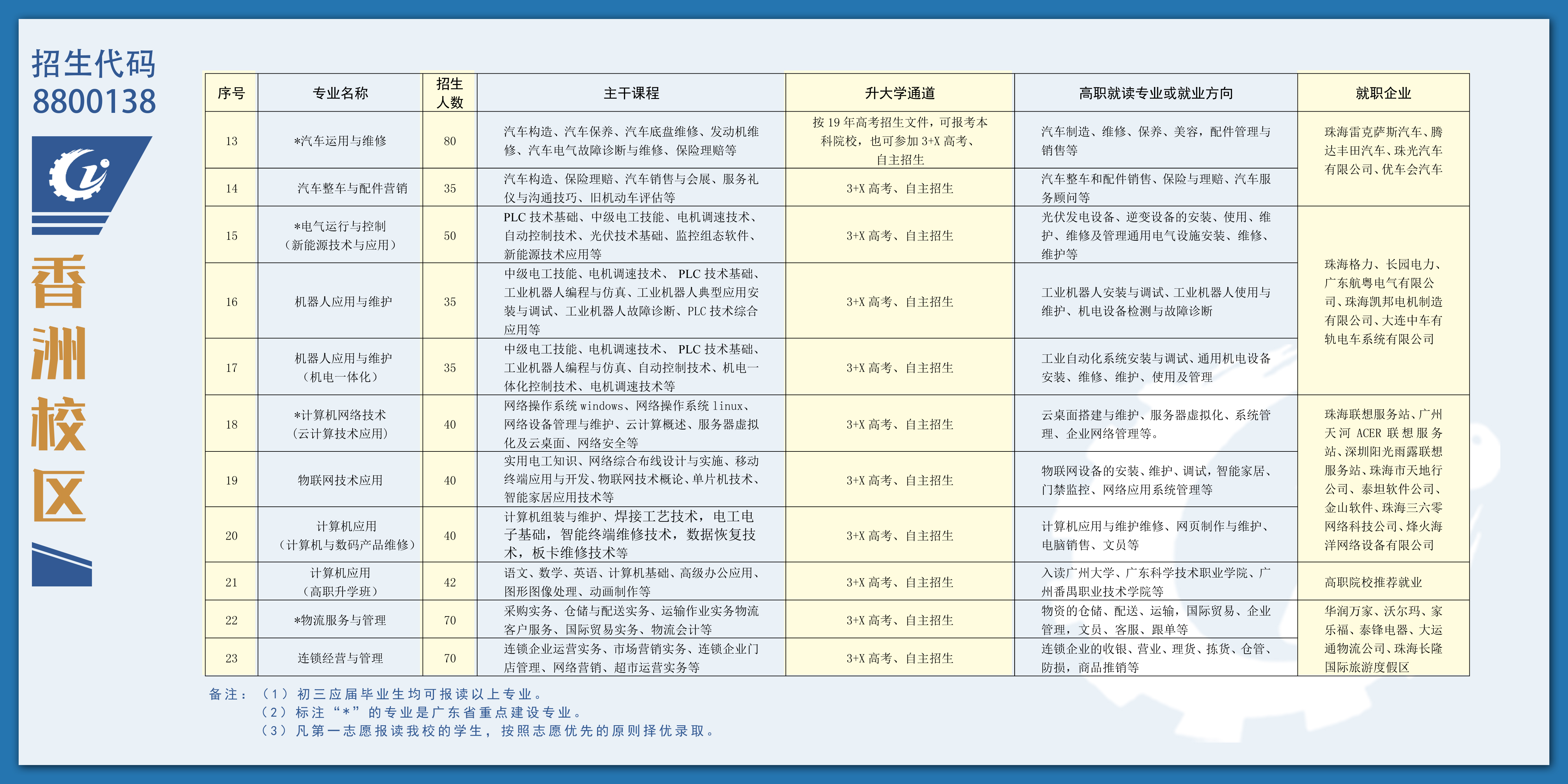The width and height of the screenshot is (1568, 784).
Task: Click 计算机应用(高职升学班) in row 21
Action: tap(340, 582)
